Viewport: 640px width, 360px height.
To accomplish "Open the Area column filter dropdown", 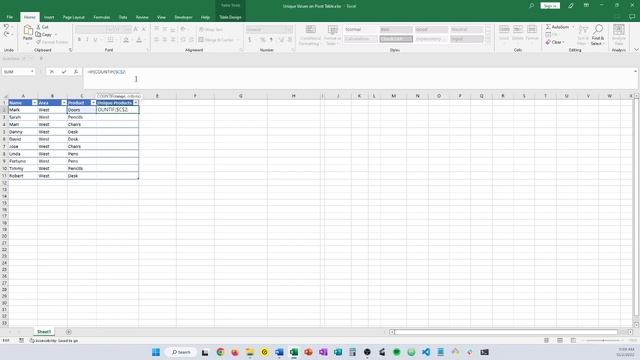I will pyautogui.click(x=64, y=103).
